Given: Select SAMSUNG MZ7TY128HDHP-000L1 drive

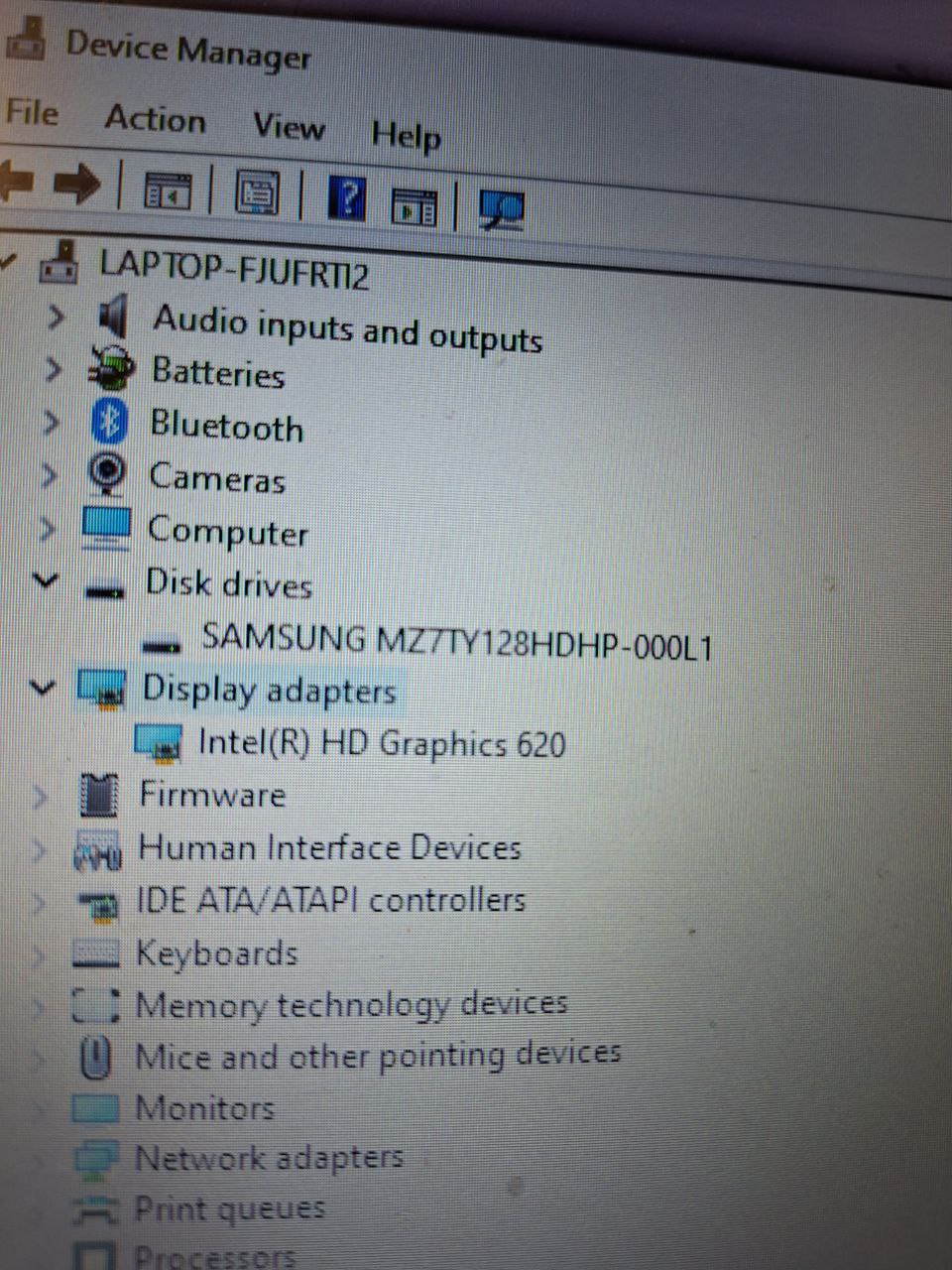Looking at the screenshot, I should pos(457,640).
